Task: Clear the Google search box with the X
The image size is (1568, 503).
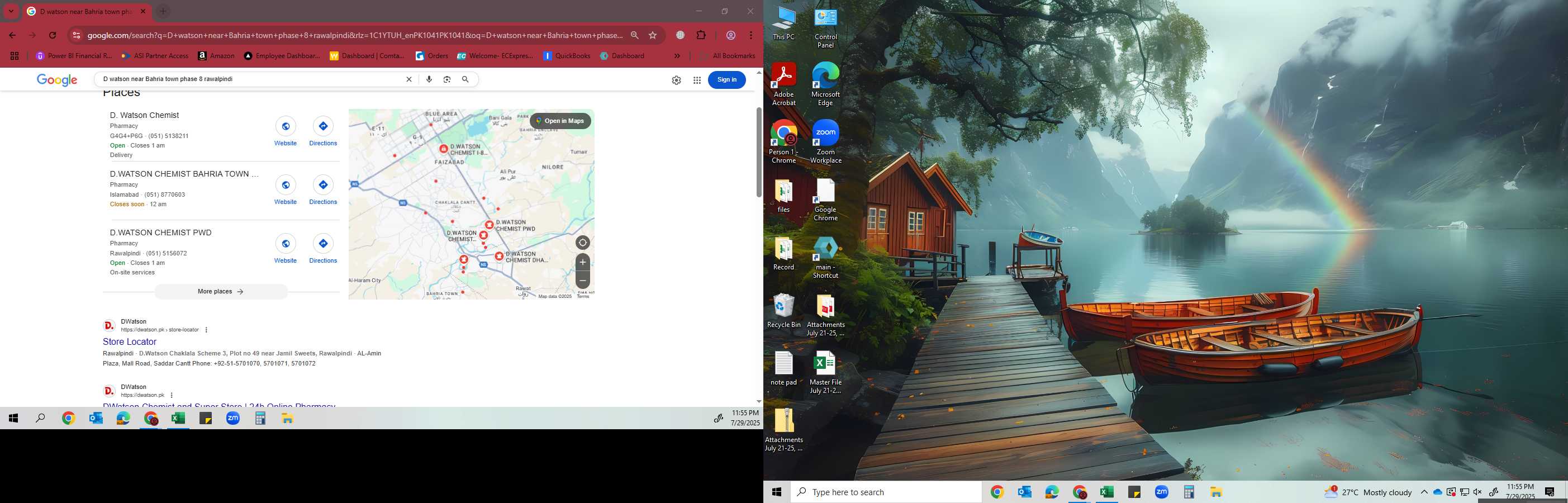Action: tap(409, 79)
